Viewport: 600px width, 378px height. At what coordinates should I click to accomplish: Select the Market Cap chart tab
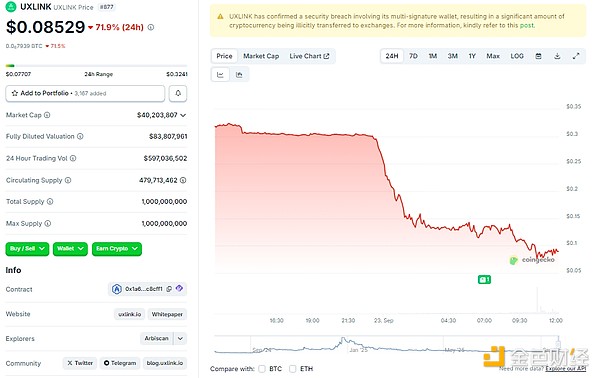[261, 56]
